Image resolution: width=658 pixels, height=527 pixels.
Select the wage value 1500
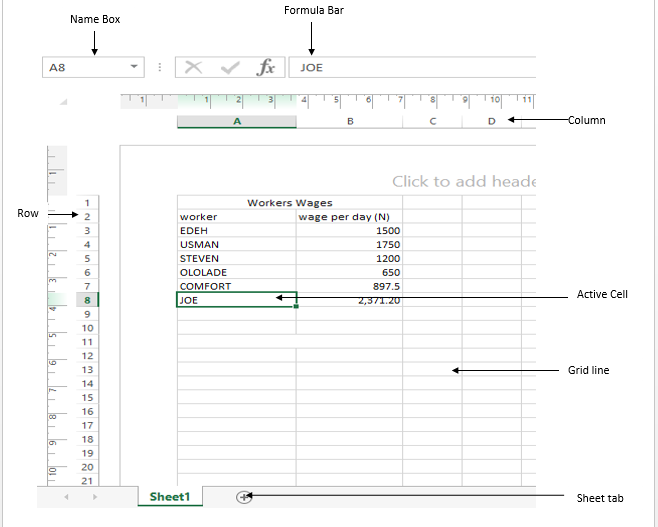pyautogui.click(x=349, y=230)
